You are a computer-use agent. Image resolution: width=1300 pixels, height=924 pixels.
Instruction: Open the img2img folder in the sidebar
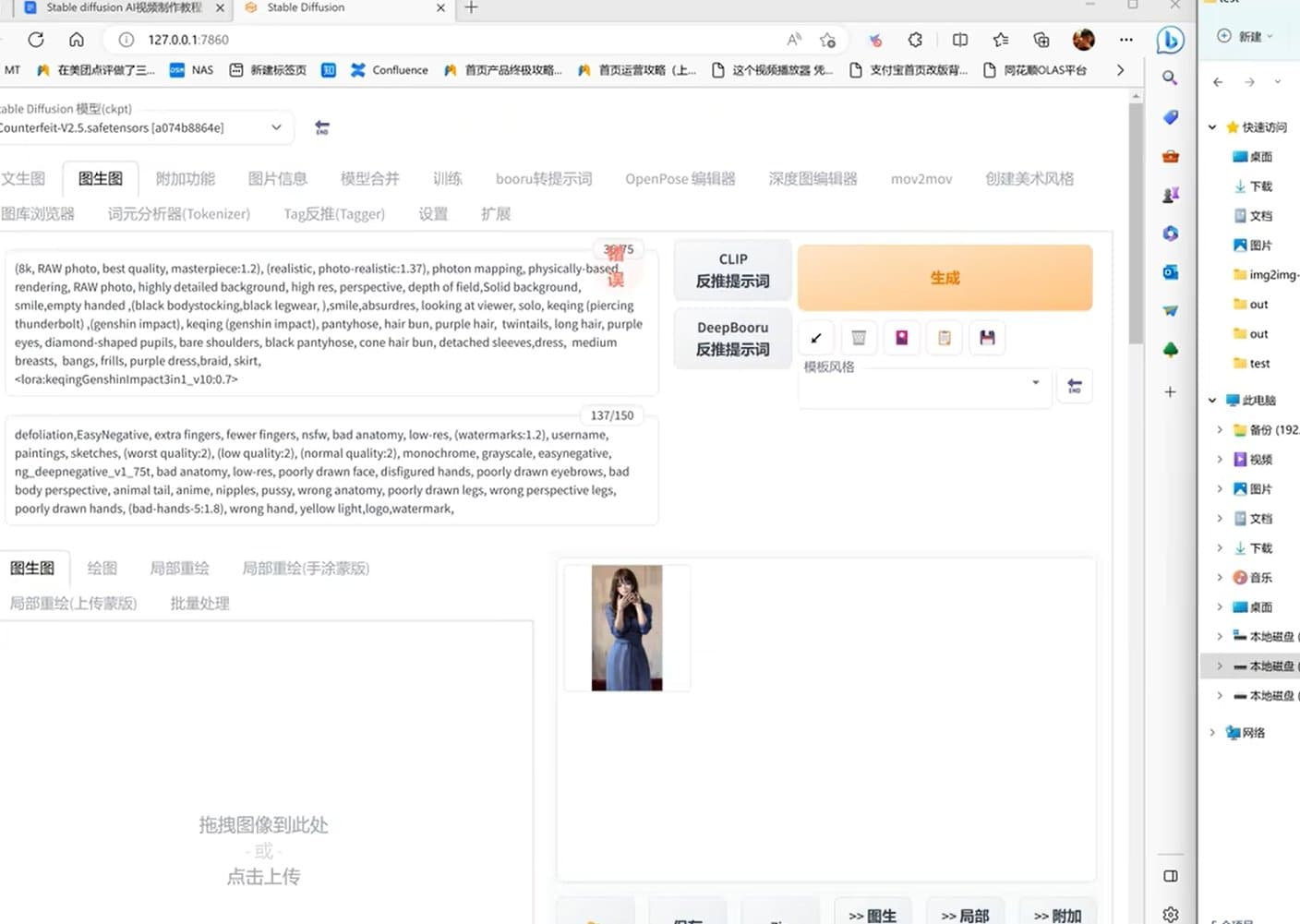[1270, 274]
